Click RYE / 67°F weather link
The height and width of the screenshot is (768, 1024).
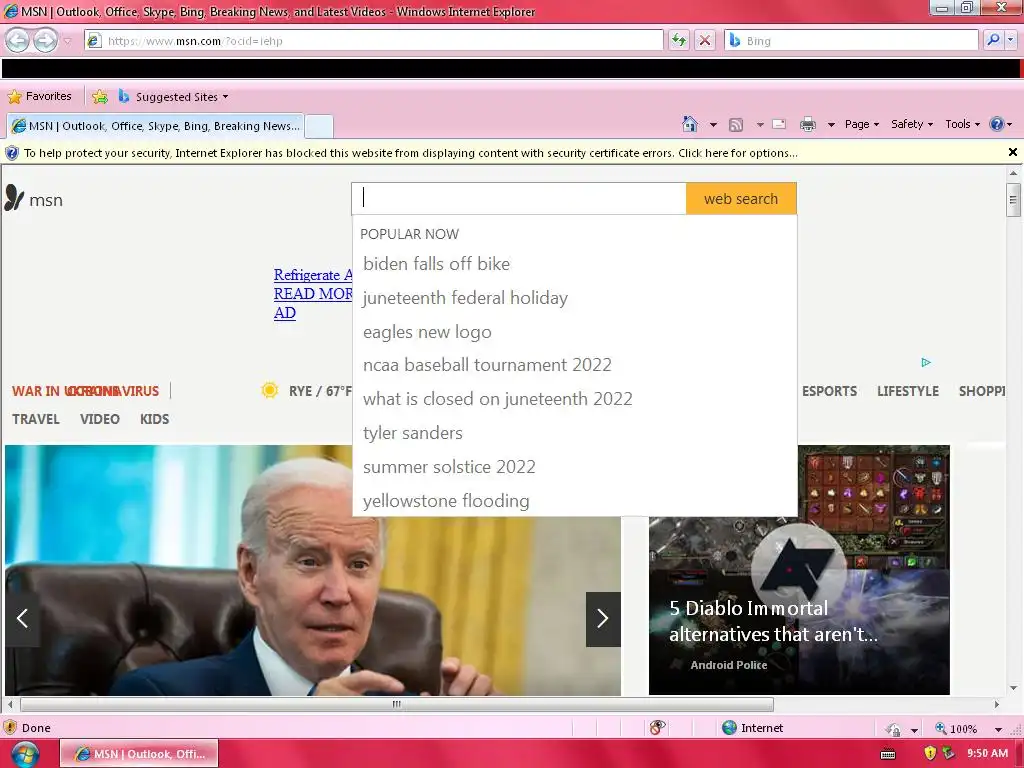320,391
